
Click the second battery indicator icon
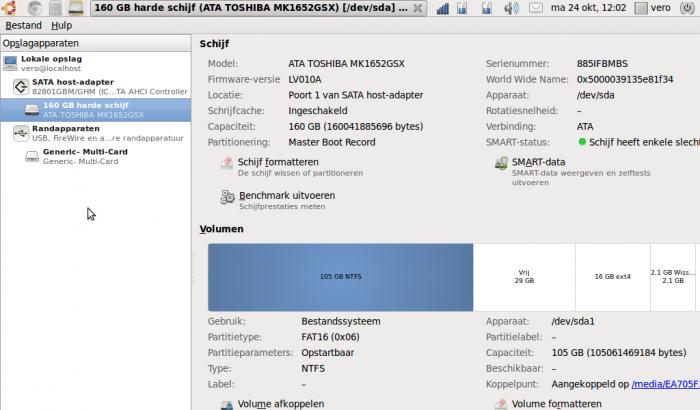[487, 8]
